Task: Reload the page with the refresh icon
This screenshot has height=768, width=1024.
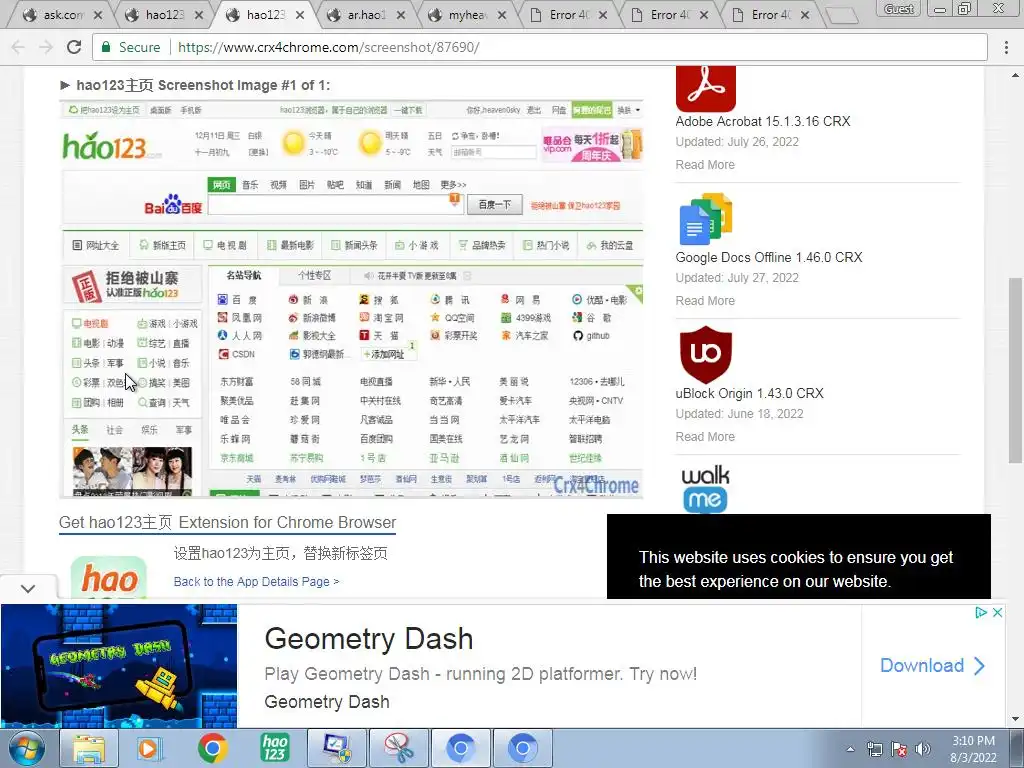Action: click(x=74, y=47)
